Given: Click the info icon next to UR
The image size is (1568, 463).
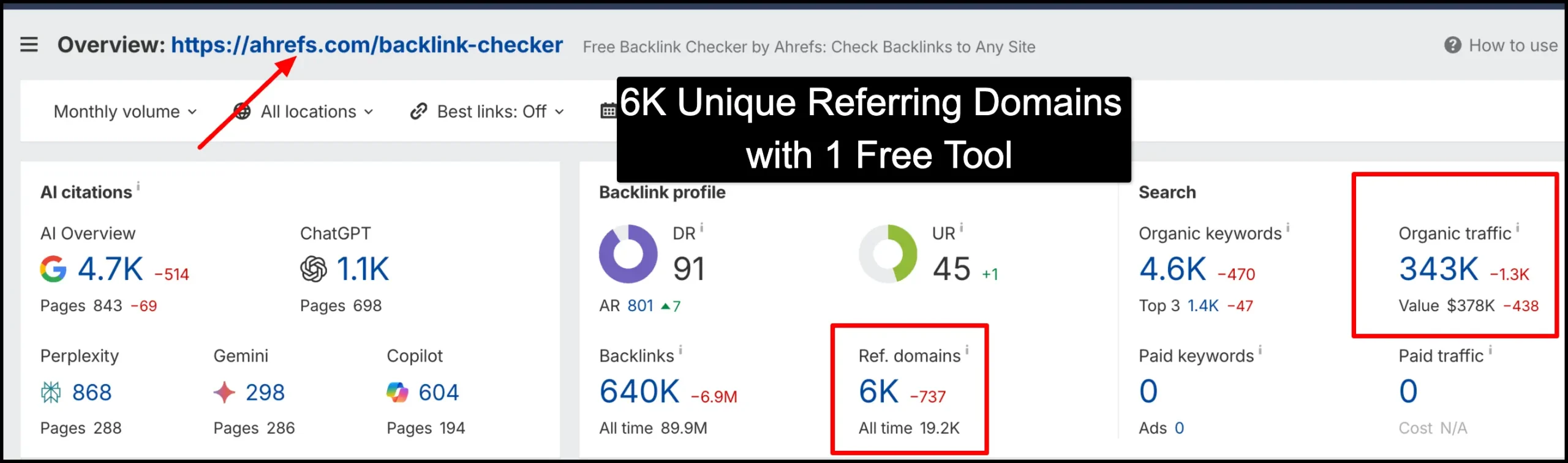Looking at the screenshot, I should pos(962,227).
